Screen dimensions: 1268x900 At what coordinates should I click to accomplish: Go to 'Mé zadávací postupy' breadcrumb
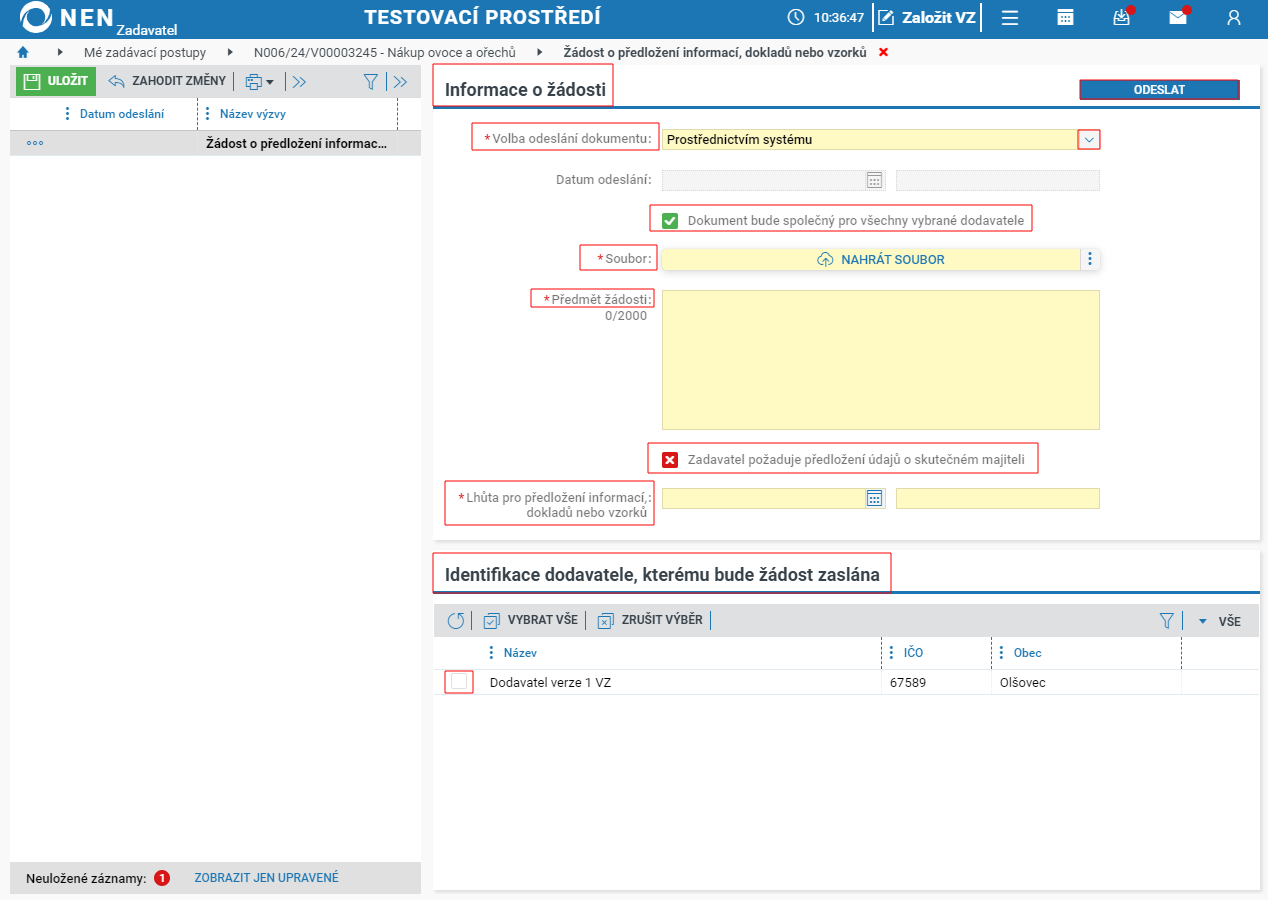coord(144,52)
